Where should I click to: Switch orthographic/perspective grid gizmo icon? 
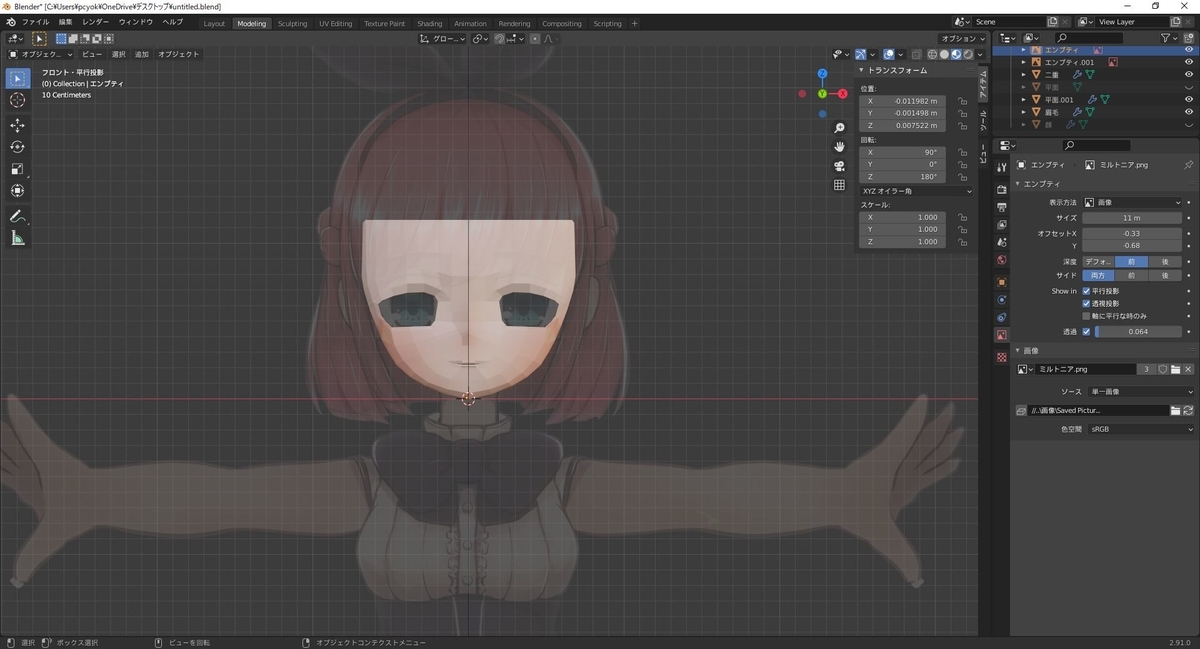(840, 185)
